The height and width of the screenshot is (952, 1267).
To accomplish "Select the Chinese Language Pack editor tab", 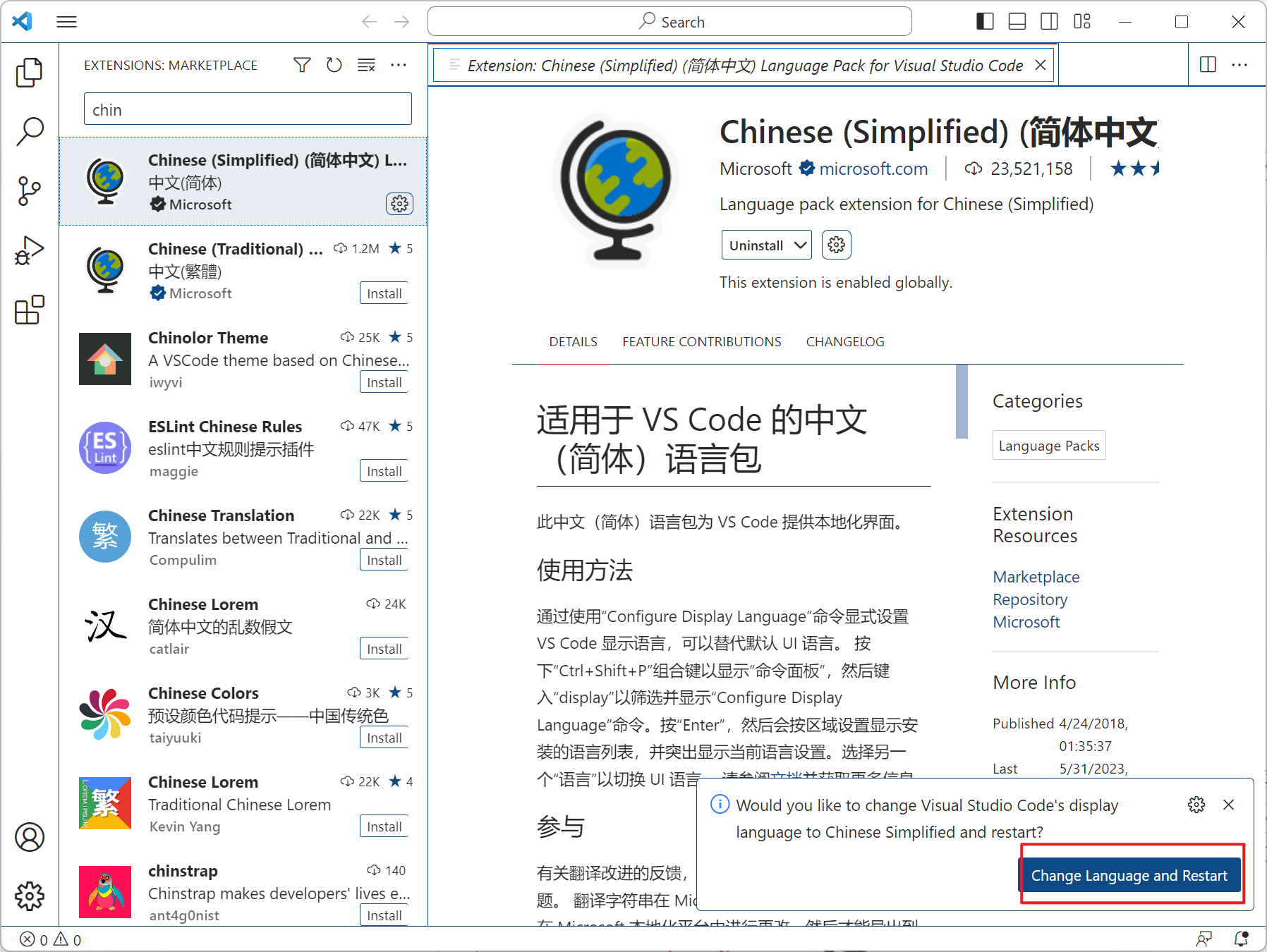I will [744, 66].
